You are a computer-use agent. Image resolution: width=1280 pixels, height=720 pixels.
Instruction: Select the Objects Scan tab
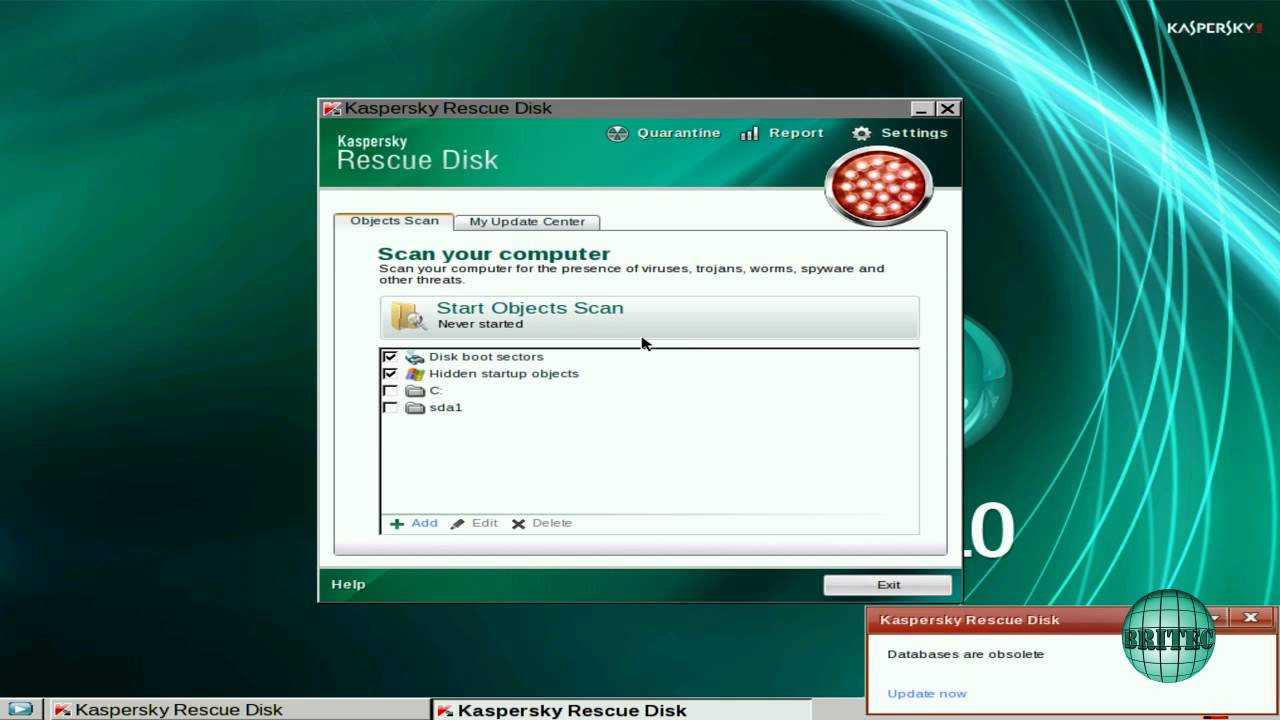click(394, 221)
